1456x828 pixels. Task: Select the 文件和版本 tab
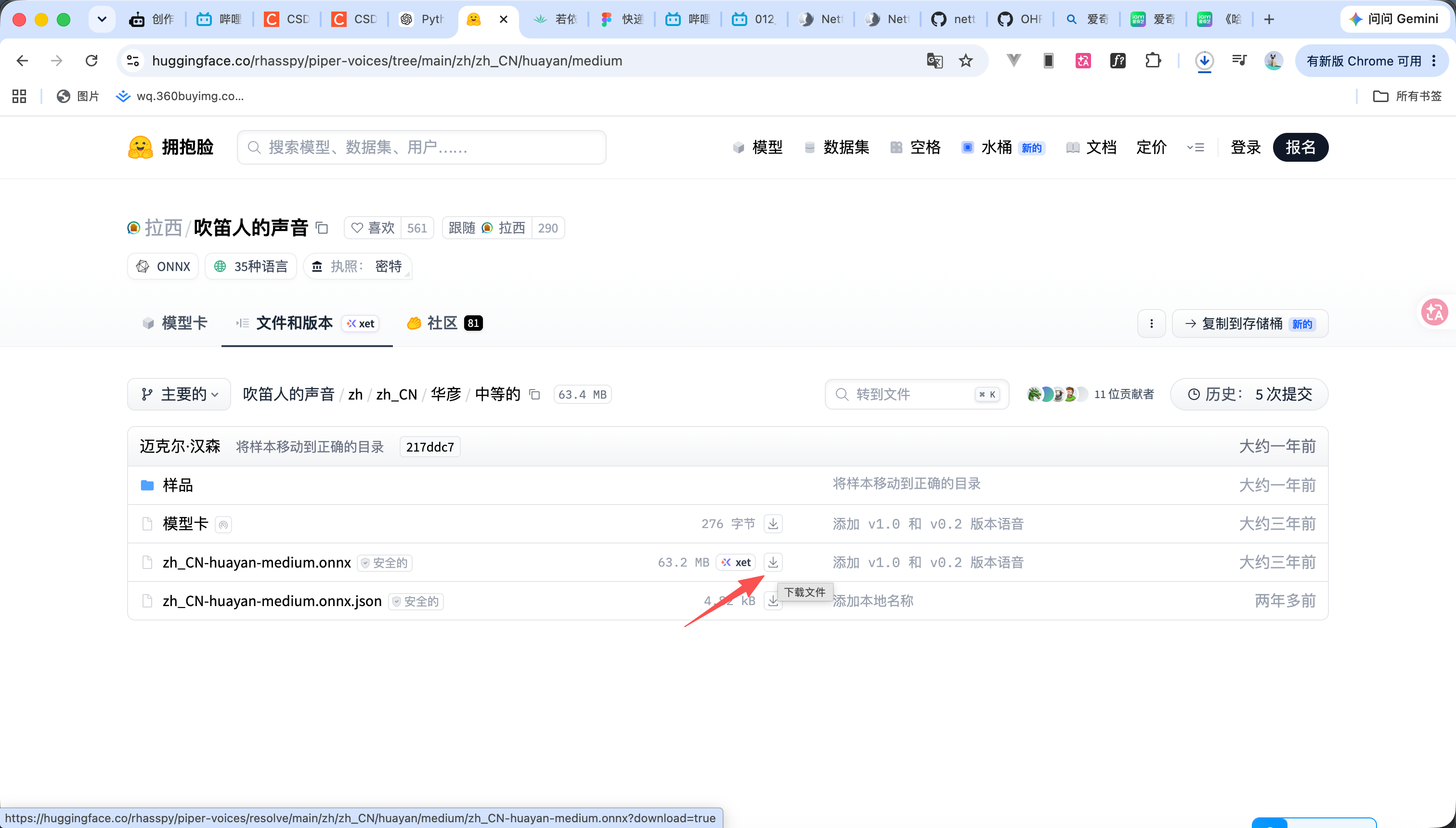tap(307, 323)
